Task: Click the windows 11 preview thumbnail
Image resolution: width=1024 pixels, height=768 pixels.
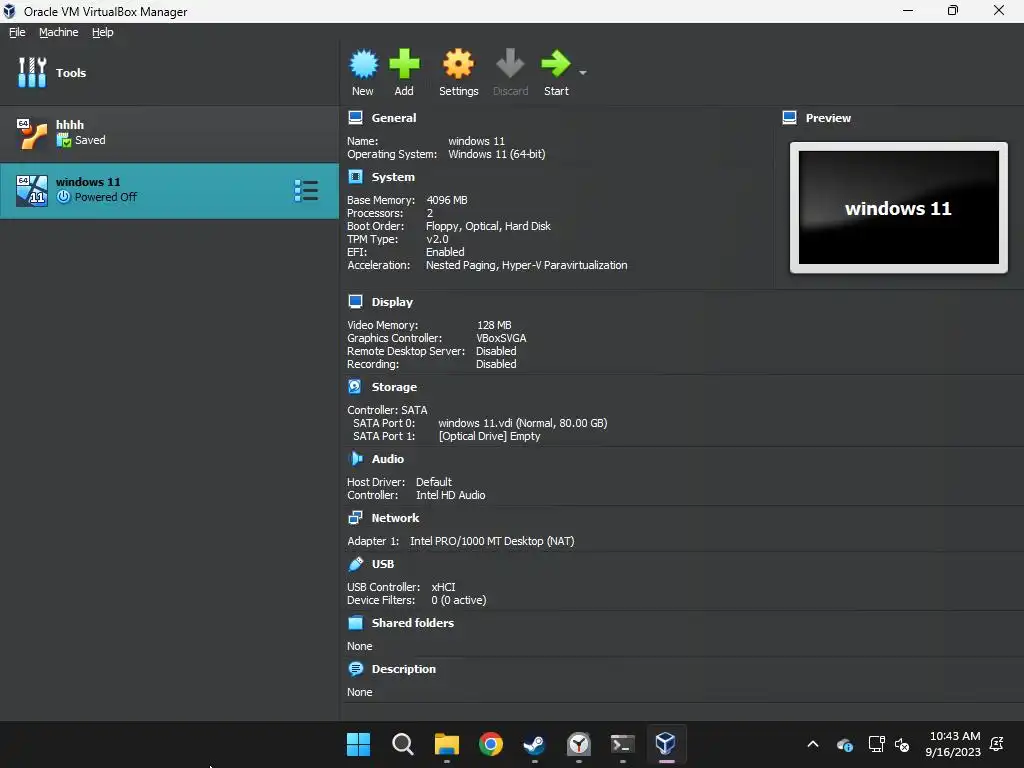Action: tap(899, 208)
